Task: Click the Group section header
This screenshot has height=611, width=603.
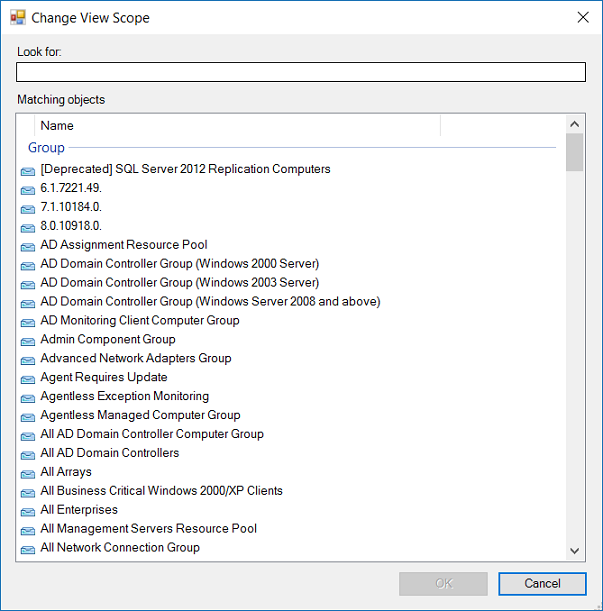Action: [x=46, y=148]
